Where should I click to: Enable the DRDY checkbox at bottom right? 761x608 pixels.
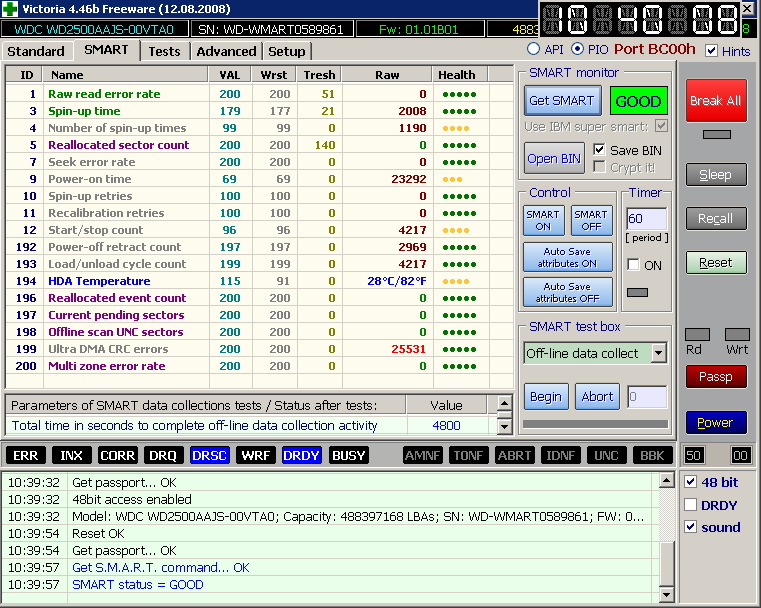tap(691, 505)
